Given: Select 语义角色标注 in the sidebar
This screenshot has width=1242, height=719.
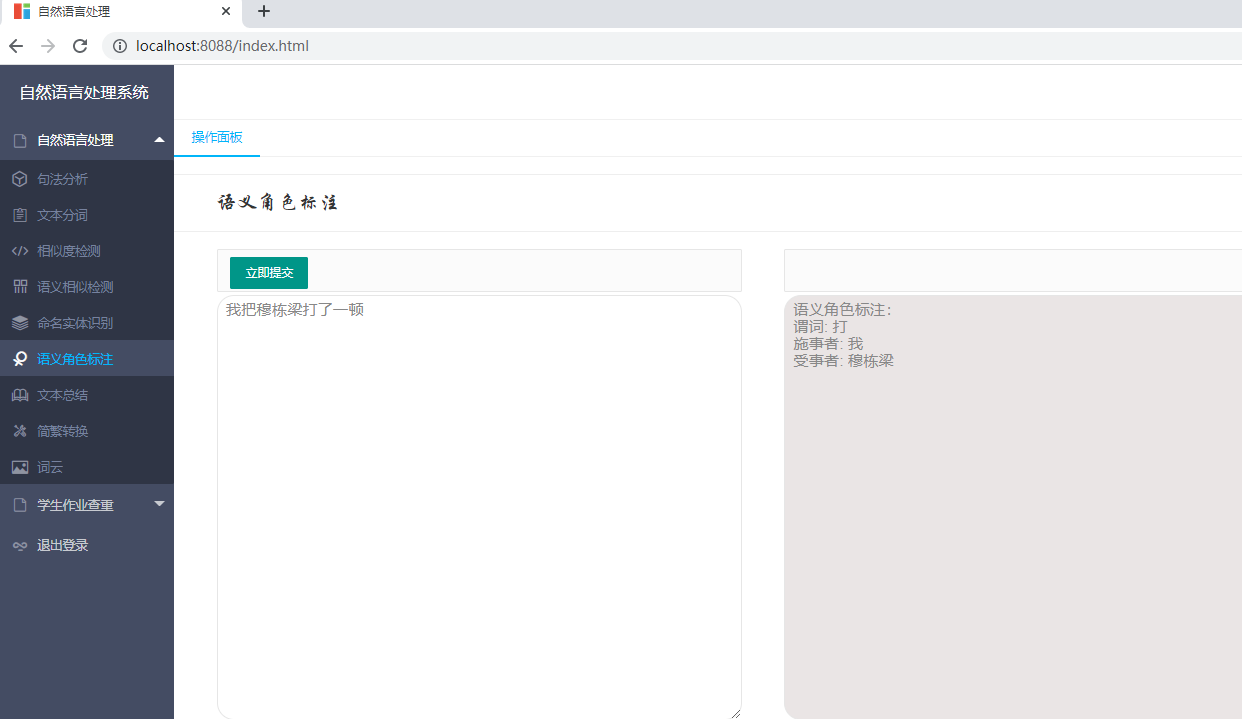Looking at the screenshot, I should (87, 359).
